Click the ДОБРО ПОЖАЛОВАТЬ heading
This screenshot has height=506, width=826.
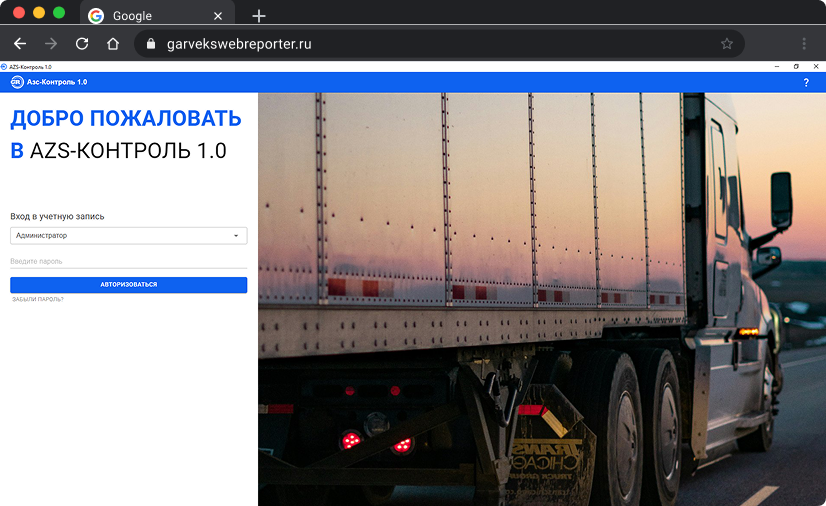click(x=126, y=118)
